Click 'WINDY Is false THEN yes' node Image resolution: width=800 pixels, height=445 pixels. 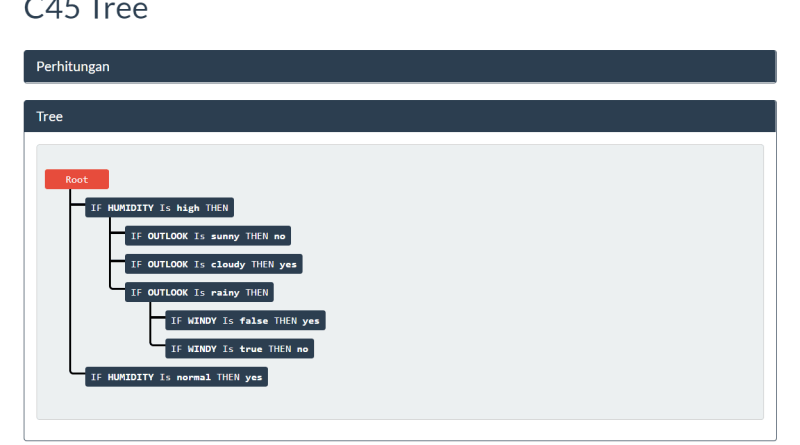[245, 320]
